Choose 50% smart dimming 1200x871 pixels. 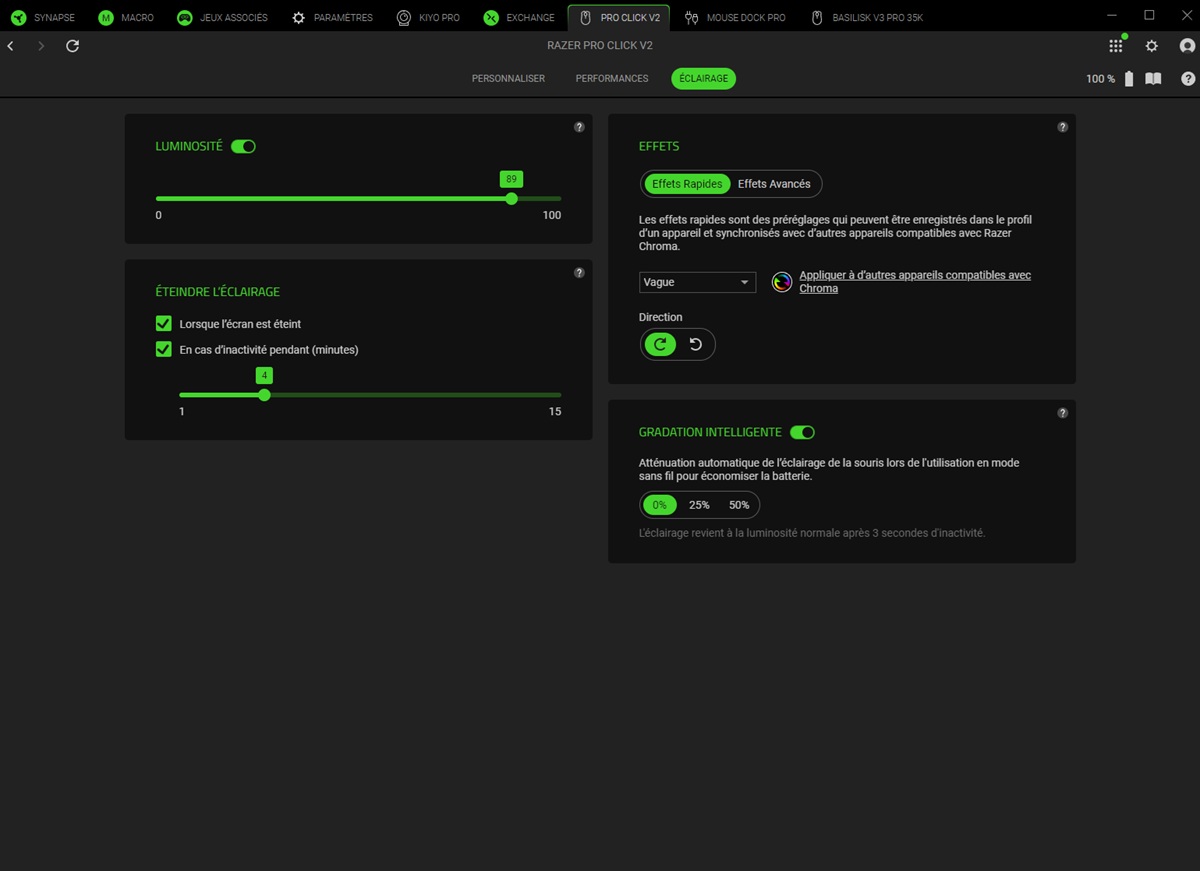tap(739, 505)
